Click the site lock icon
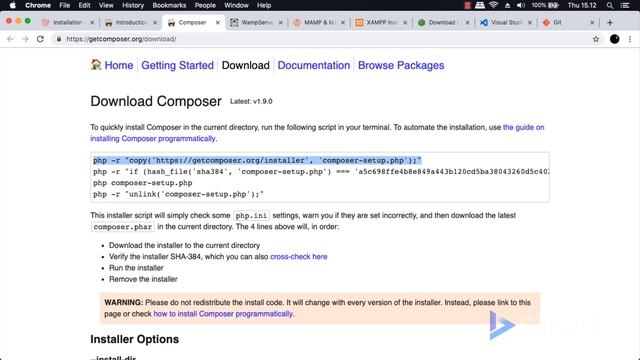 59,39
